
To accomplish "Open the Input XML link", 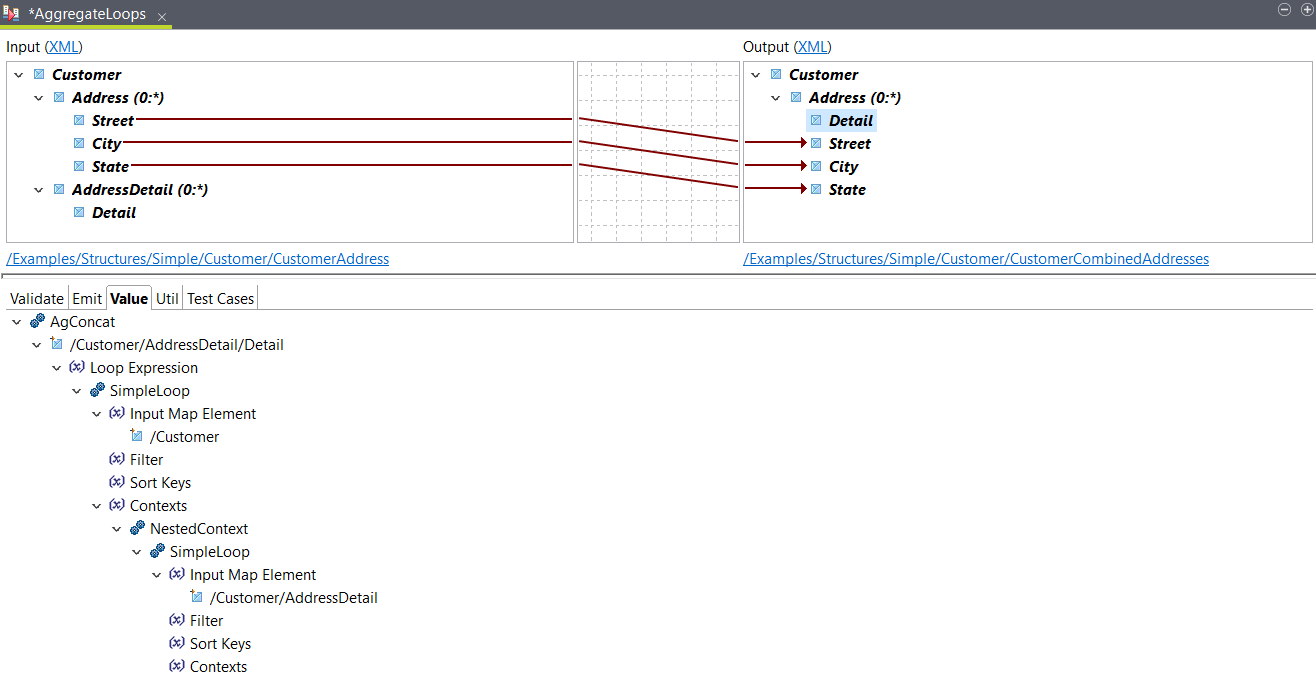I will 64,47.
